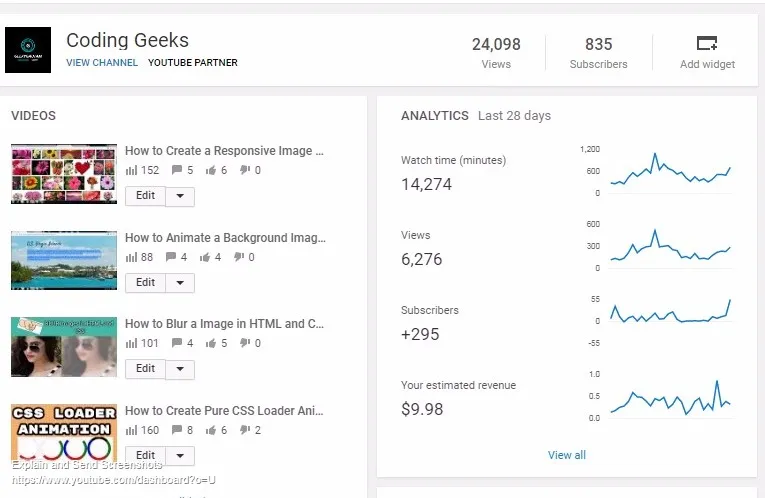
Task: Click comments icon for Responsive Image video
Action: tap(177, 170)
